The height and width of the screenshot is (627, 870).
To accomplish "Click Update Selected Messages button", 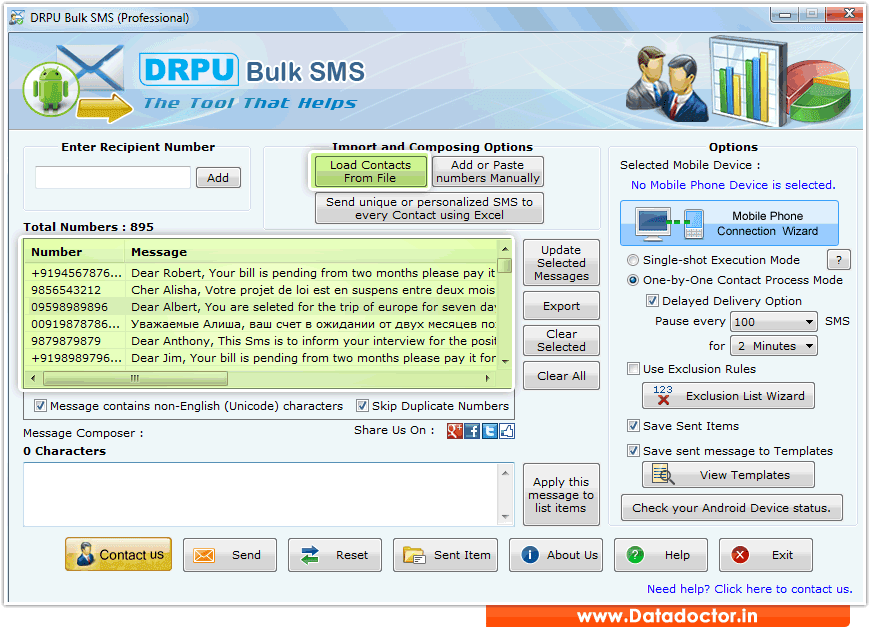I will 561,263.
